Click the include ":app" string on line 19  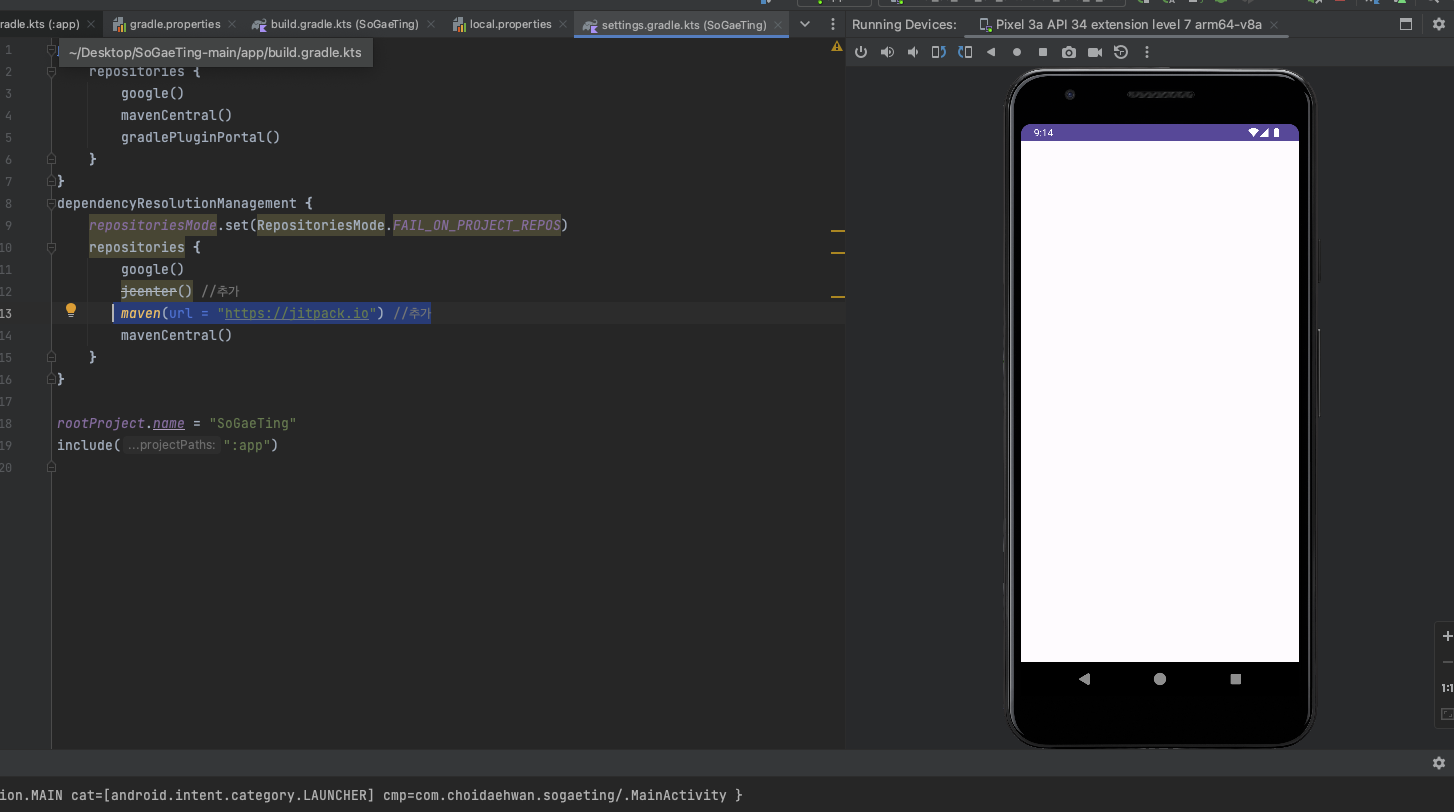pos(246,445)
